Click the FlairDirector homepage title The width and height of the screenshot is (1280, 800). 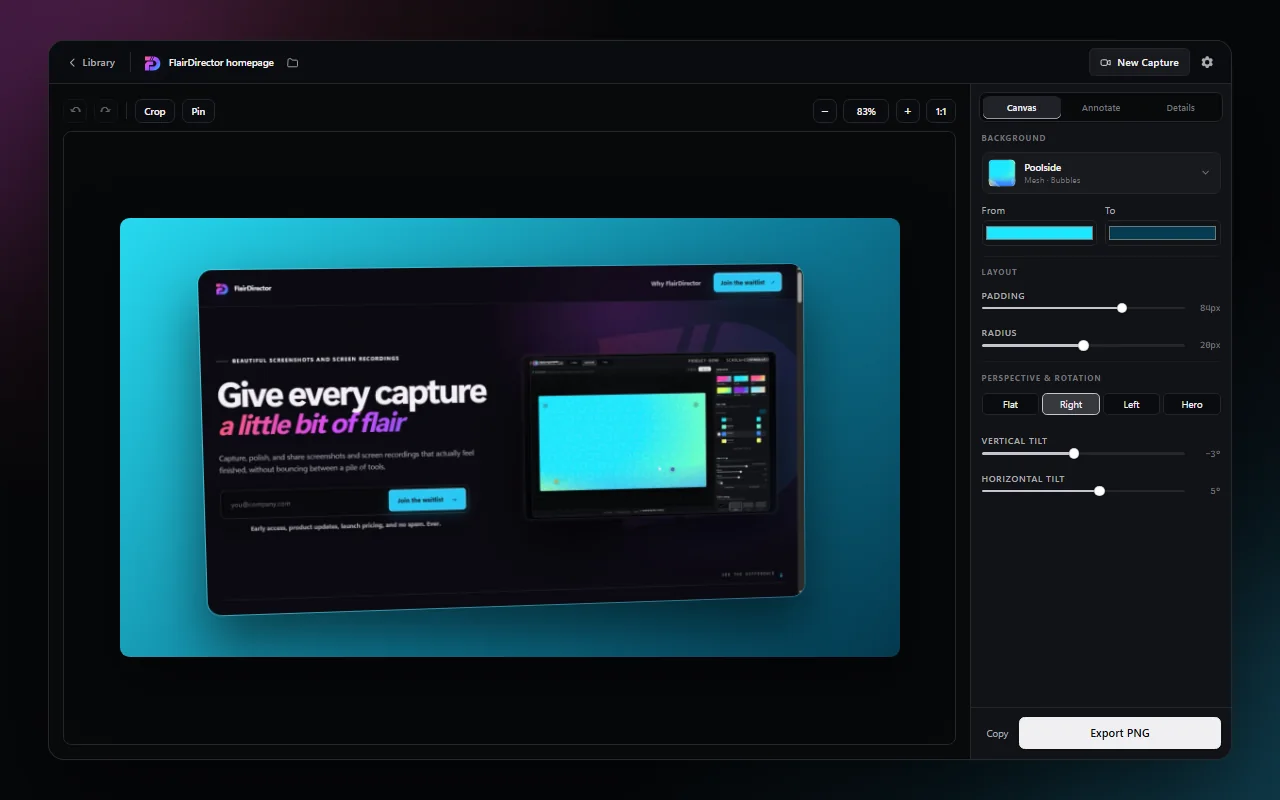[221, 63]
